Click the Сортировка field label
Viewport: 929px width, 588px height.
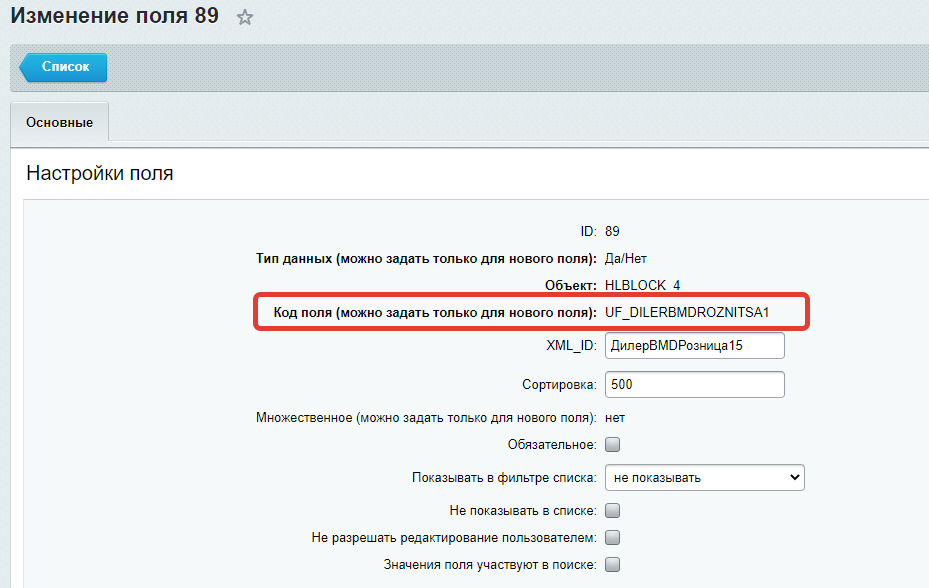click(x=559, y=384)
